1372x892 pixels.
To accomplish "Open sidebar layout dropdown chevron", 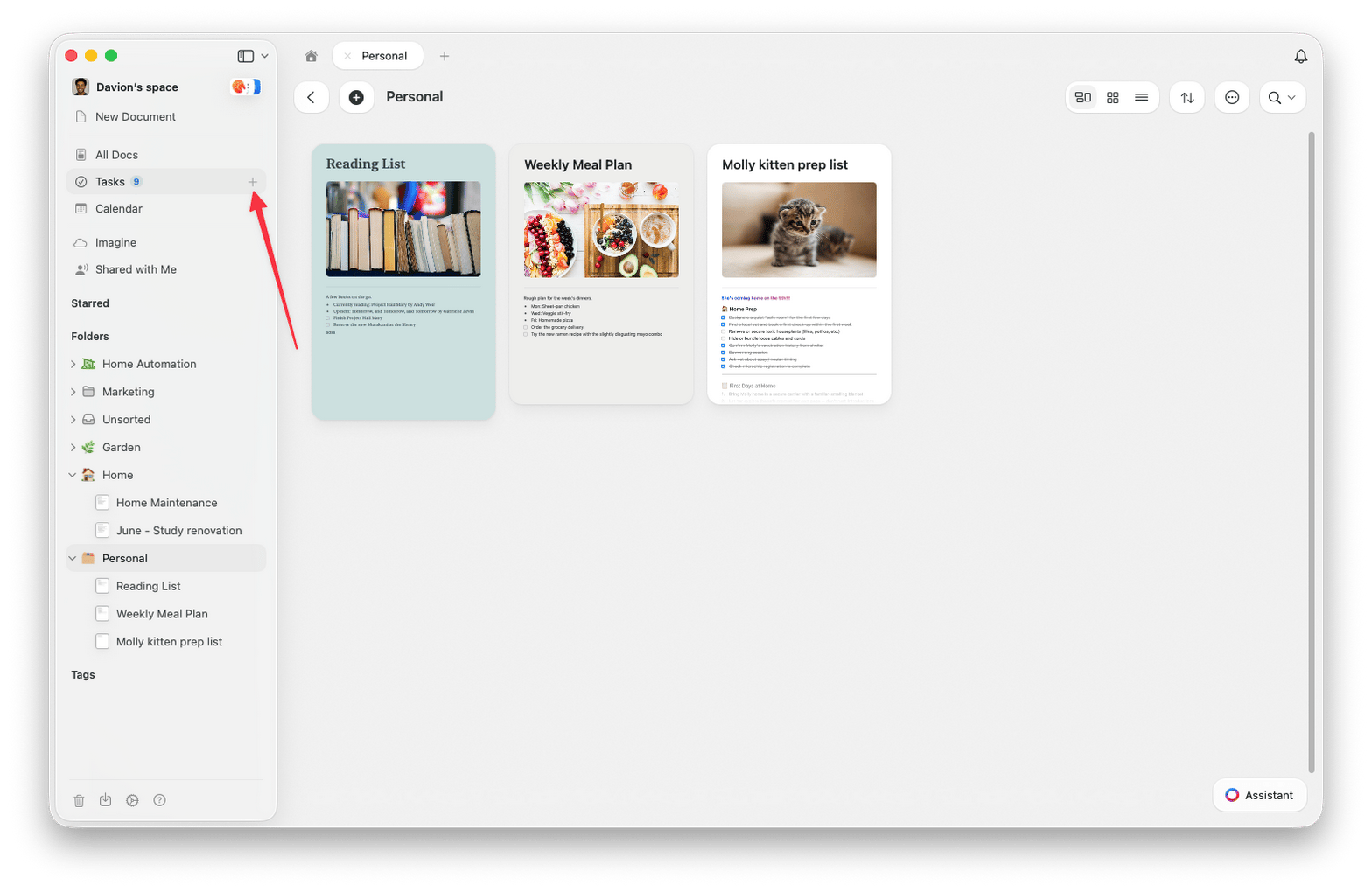I will tap(264, 56).
